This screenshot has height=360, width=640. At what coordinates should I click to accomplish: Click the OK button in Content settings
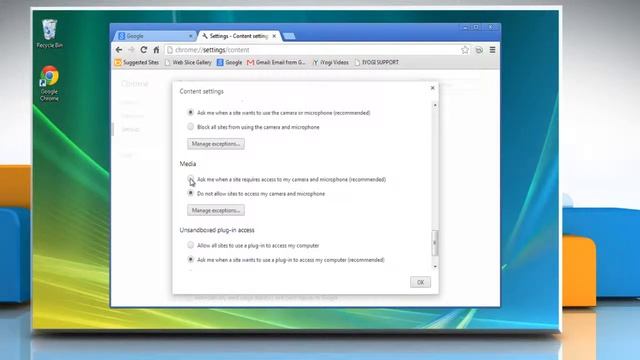pos(420,282)
